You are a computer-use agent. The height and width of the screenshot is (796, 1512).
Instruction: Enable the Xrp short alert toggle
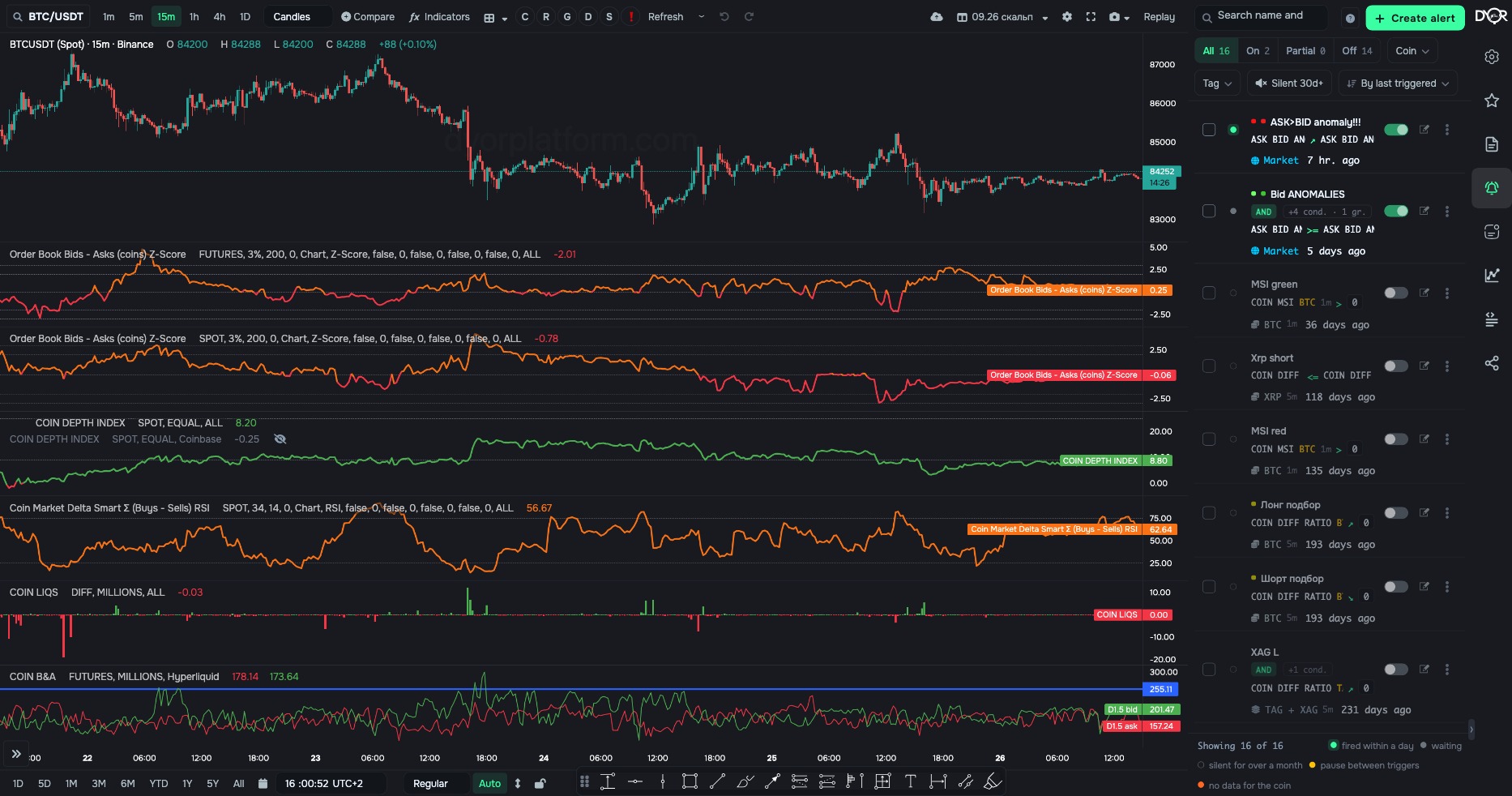pos(1396,366)
